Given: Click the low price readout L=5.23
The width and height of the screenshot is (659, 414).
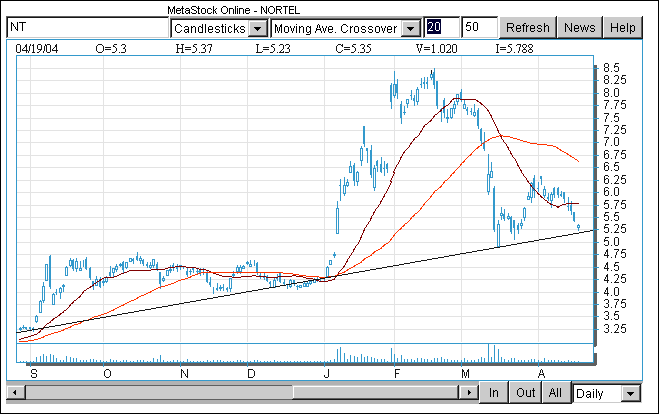Looking at the screenshot, I should tap(273, 49).
